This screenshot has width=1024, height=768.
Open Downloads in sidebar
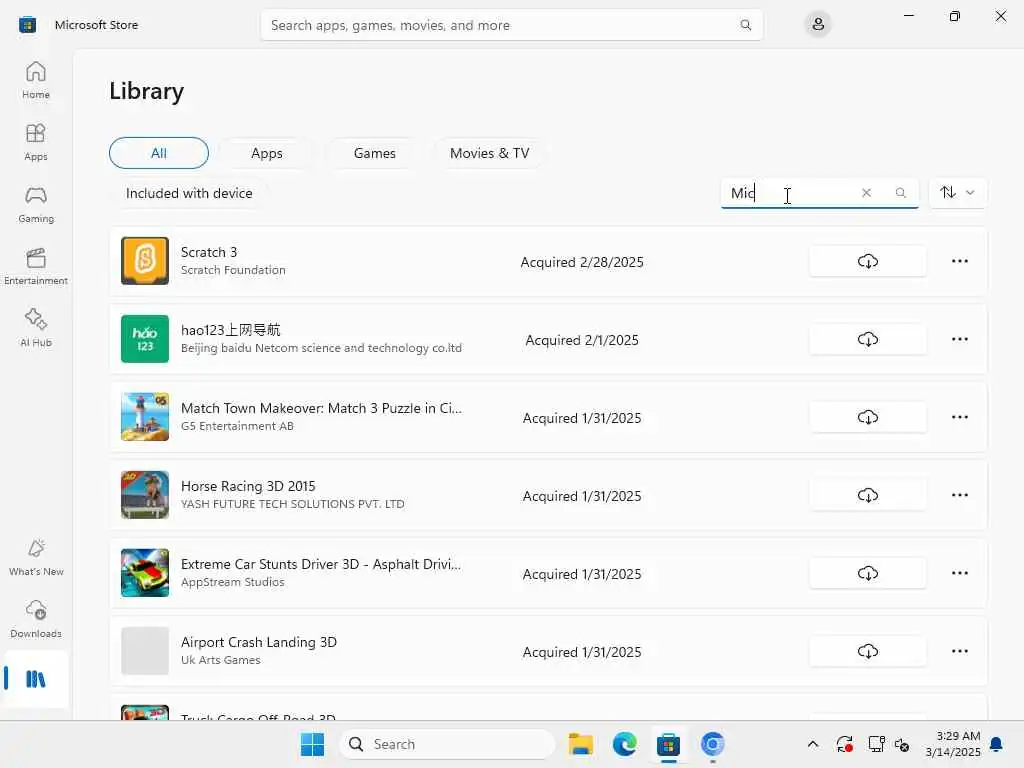[36, 620]
